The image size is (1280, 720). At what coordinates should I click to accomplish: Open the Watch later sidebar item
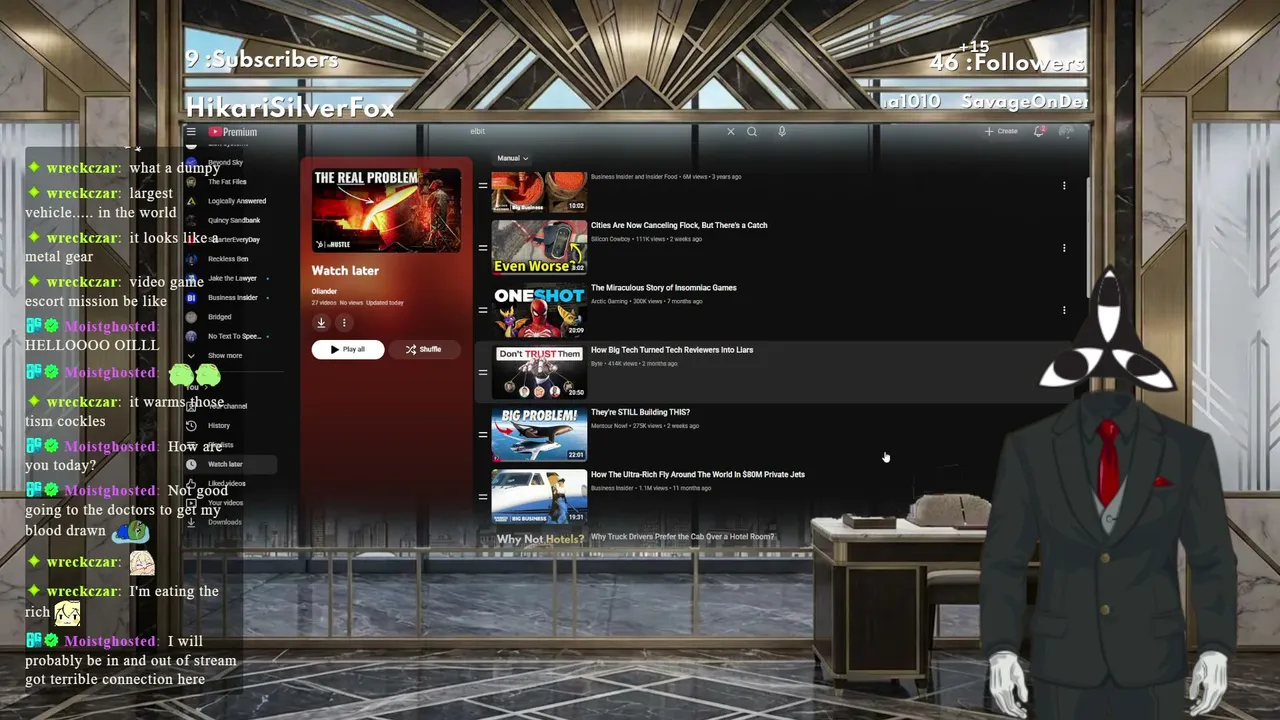coord(229,464)
